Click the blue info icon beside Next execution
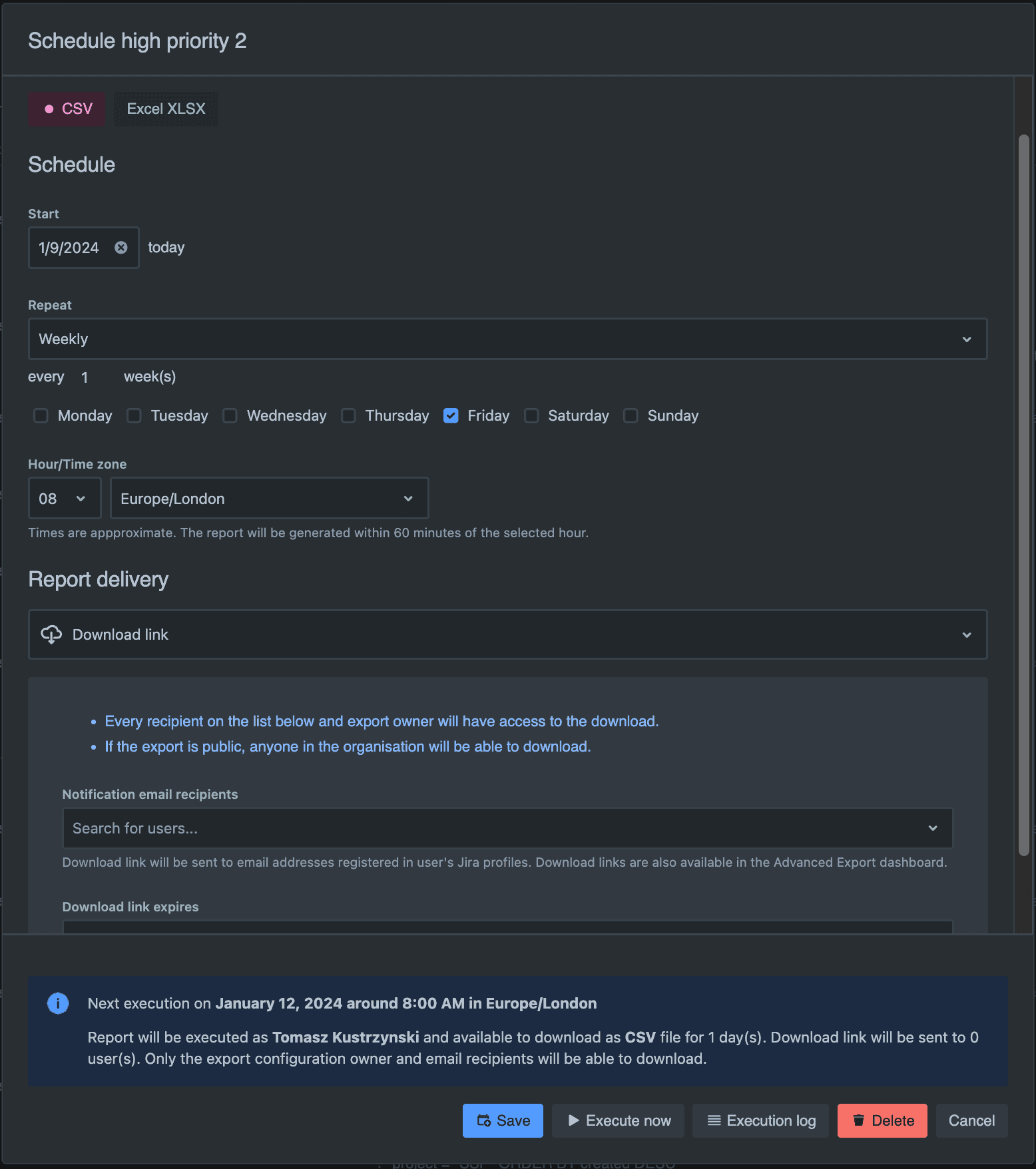Image resolution: width=1036 pixels, height=1169 pixels. [58, 1003]
